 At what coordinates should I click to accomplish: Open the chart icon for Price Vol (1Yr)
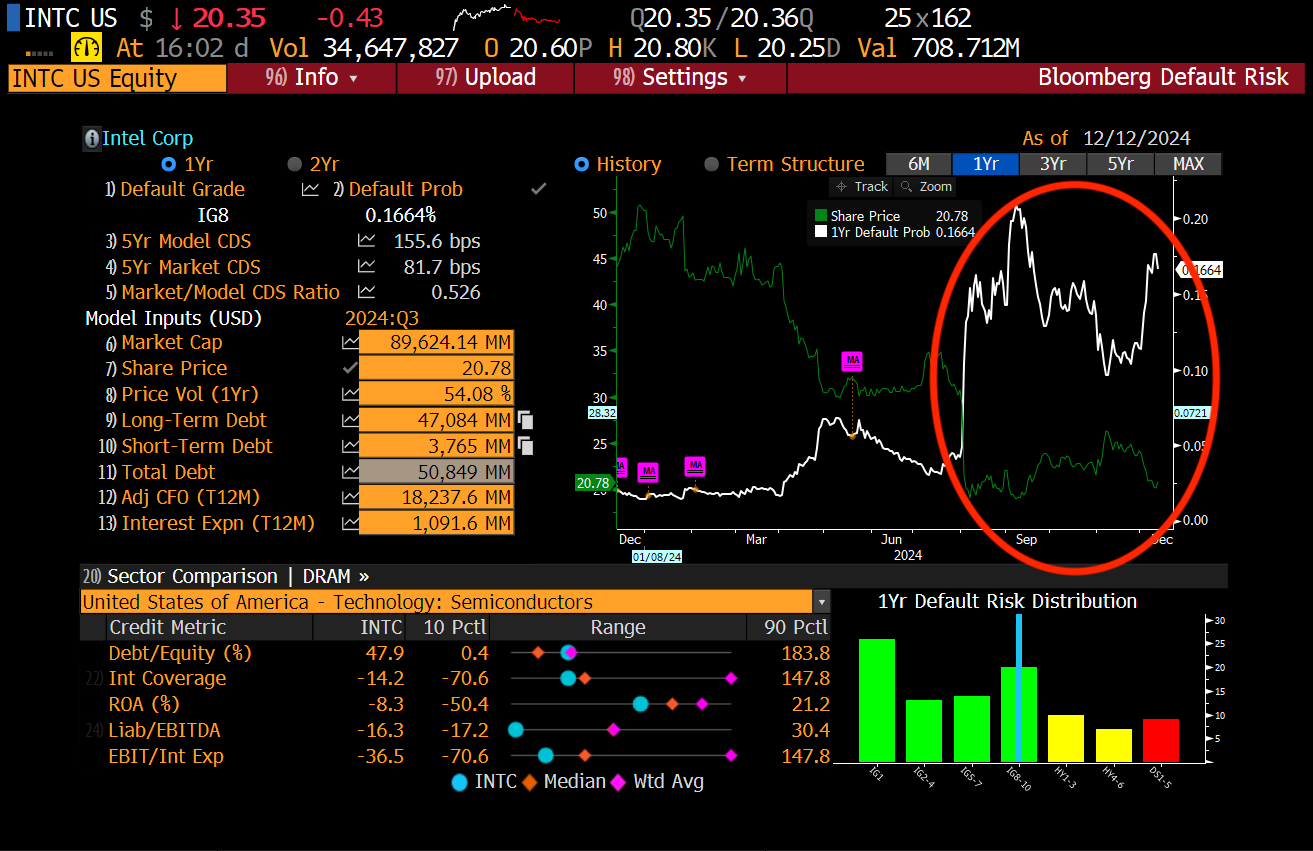click(x=350, y=394)
